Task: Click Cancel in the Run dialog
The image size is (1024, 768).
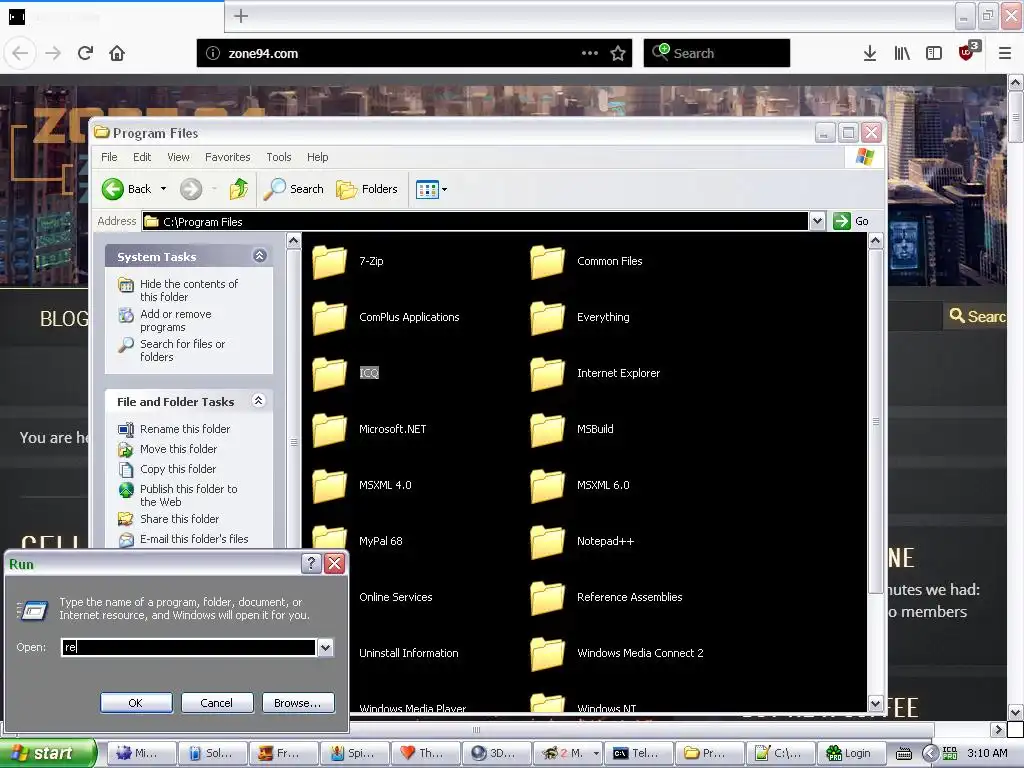Action: click(216, 703)
